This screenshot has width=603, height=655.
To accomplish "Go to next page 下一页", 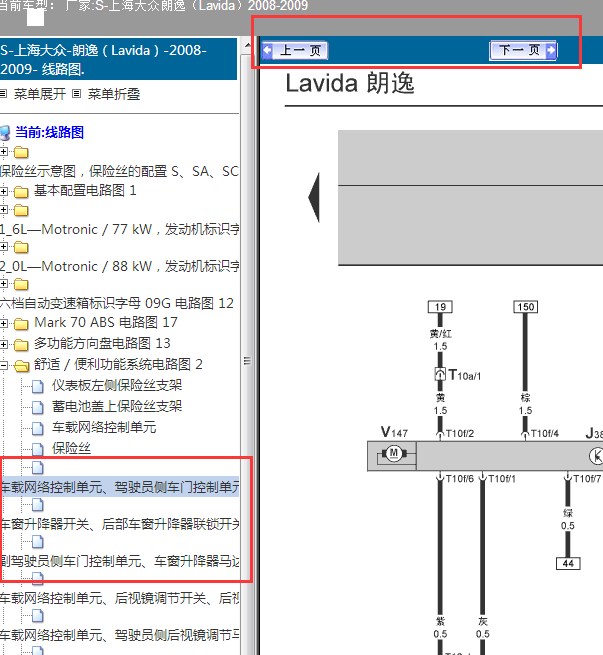I will click(x=523, y=51).
